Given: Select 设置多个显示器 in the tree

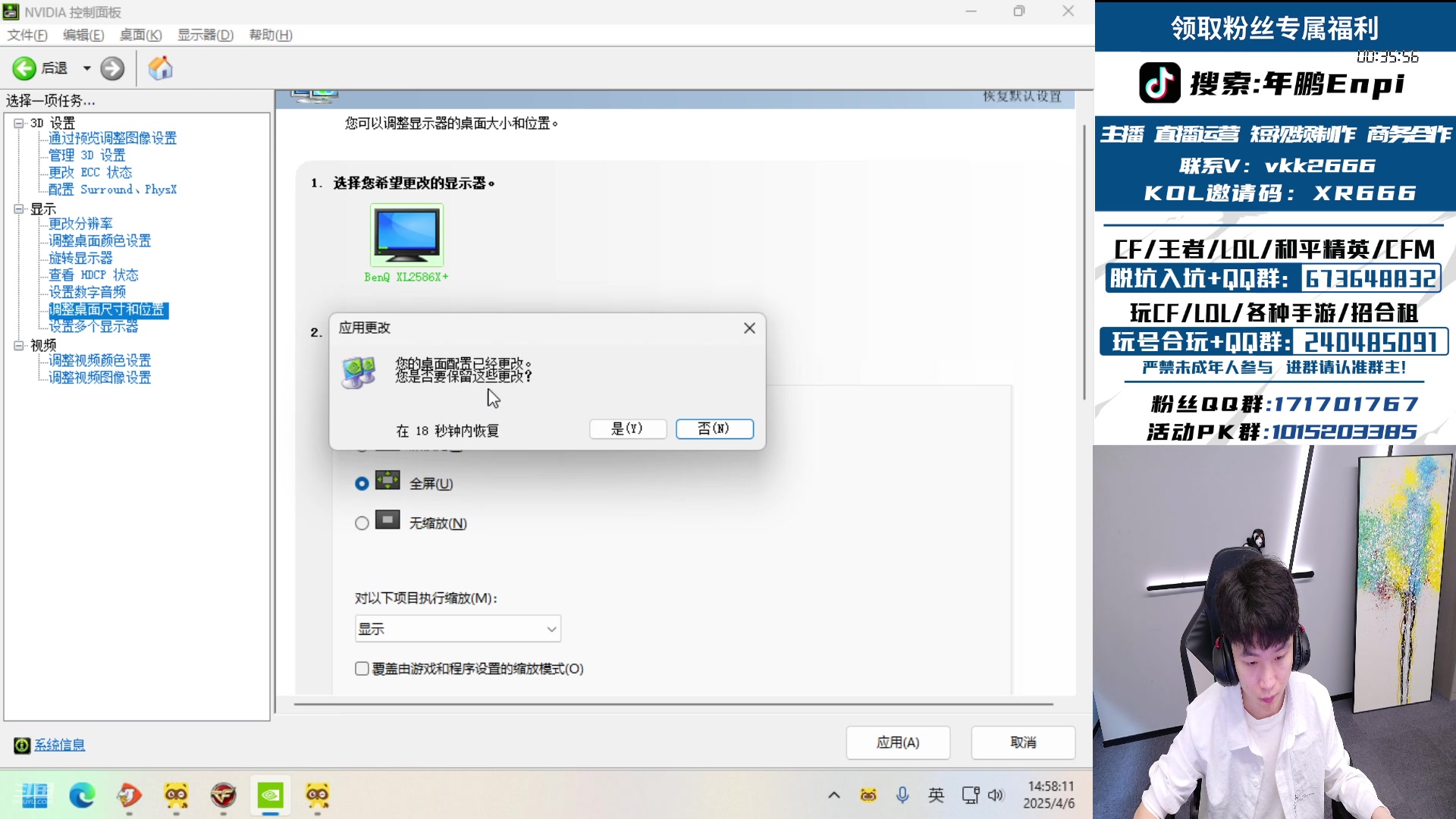Looking at the screenshot, I should pos(93,327).
